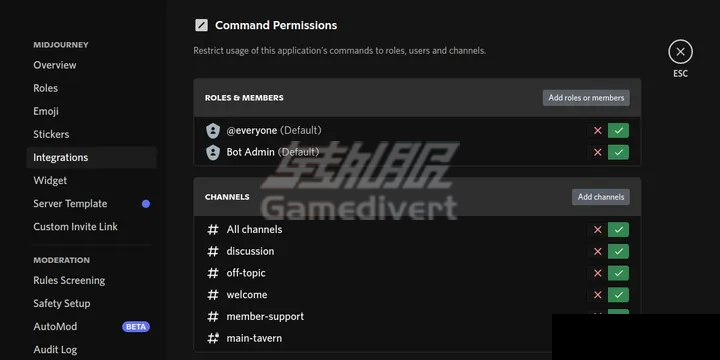
Task: Click the Server Template blue notification dot
Action: (x=146, y=204)
